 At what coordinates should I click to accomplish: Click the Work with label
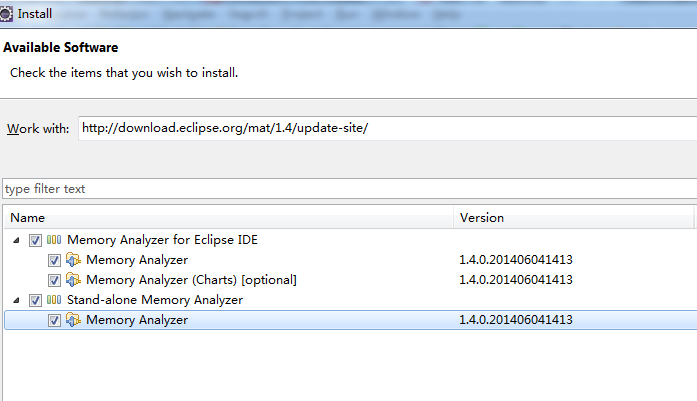pyautogui.click(x=38, y=129)
